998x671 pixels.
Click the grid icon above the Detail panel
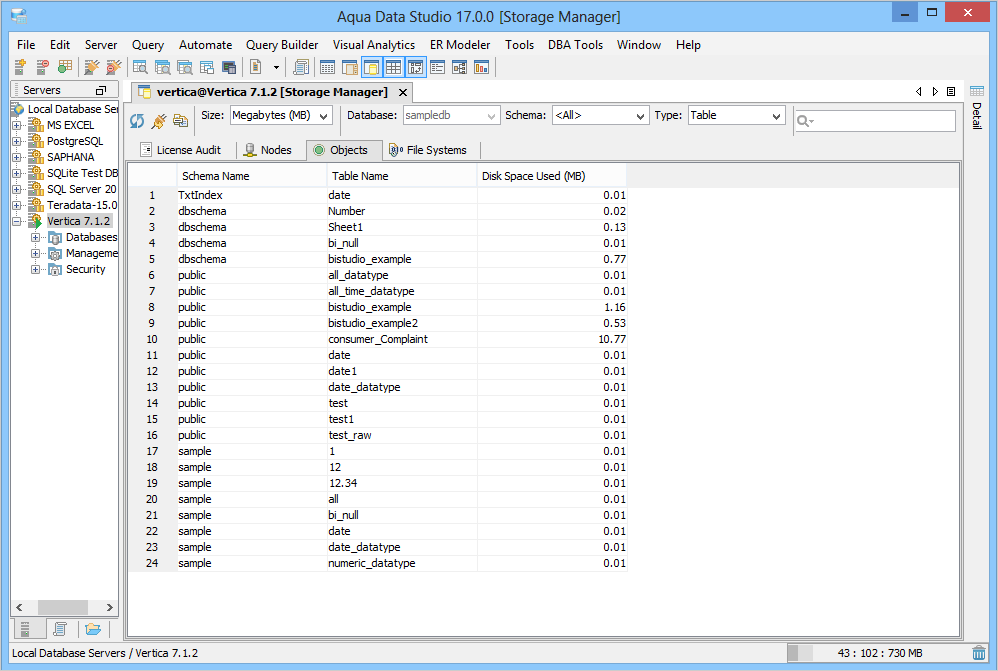coord(977,91)
